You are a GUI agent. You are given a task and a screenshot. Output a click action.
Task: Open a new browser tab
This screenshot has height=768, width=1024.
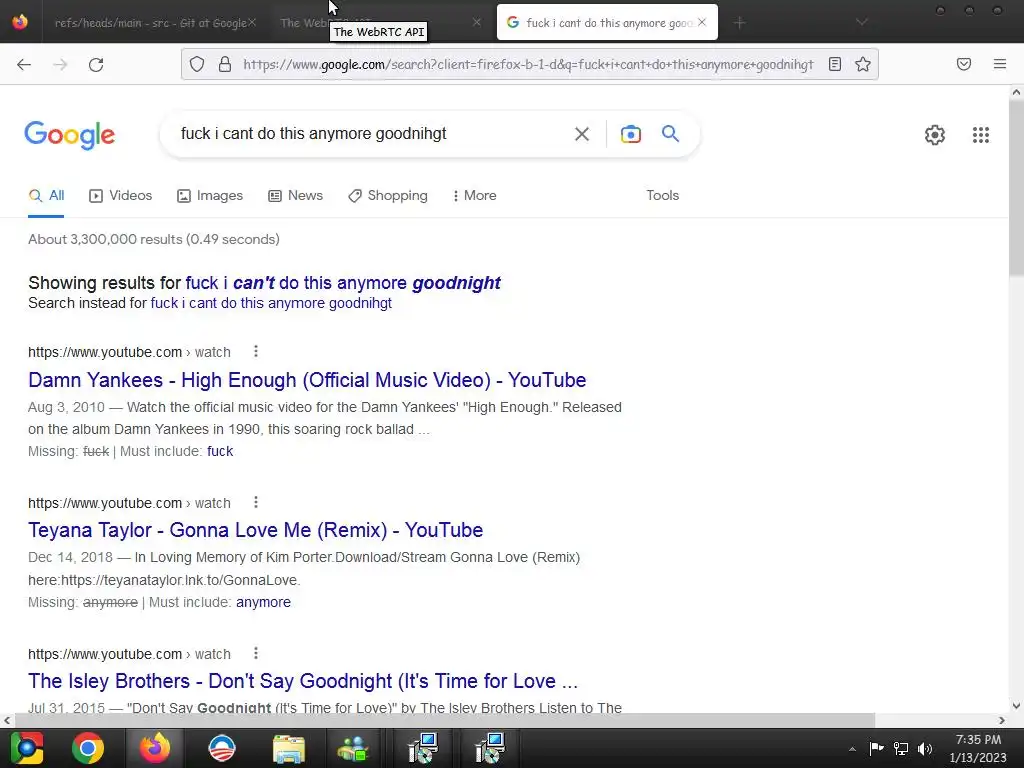point(739,23)
